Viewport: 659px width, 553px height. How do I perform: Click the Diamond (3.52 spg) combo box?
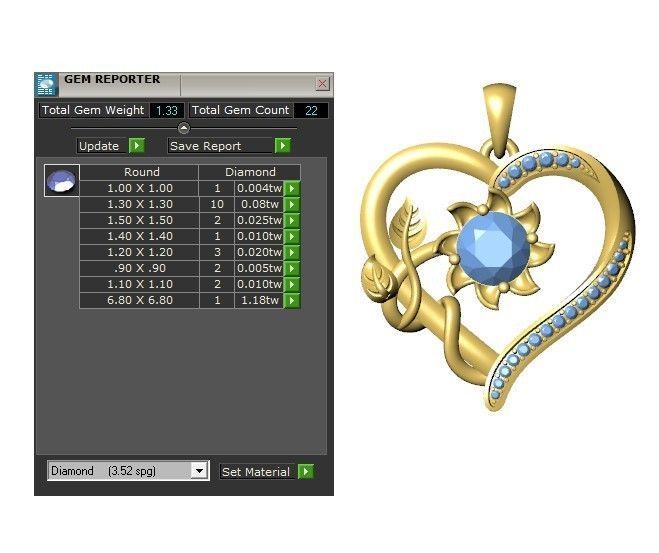(128, 471)
